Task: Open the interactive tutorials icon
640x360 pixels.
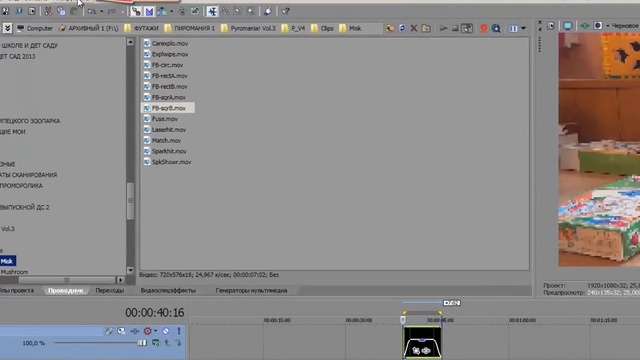Action: 268,11
